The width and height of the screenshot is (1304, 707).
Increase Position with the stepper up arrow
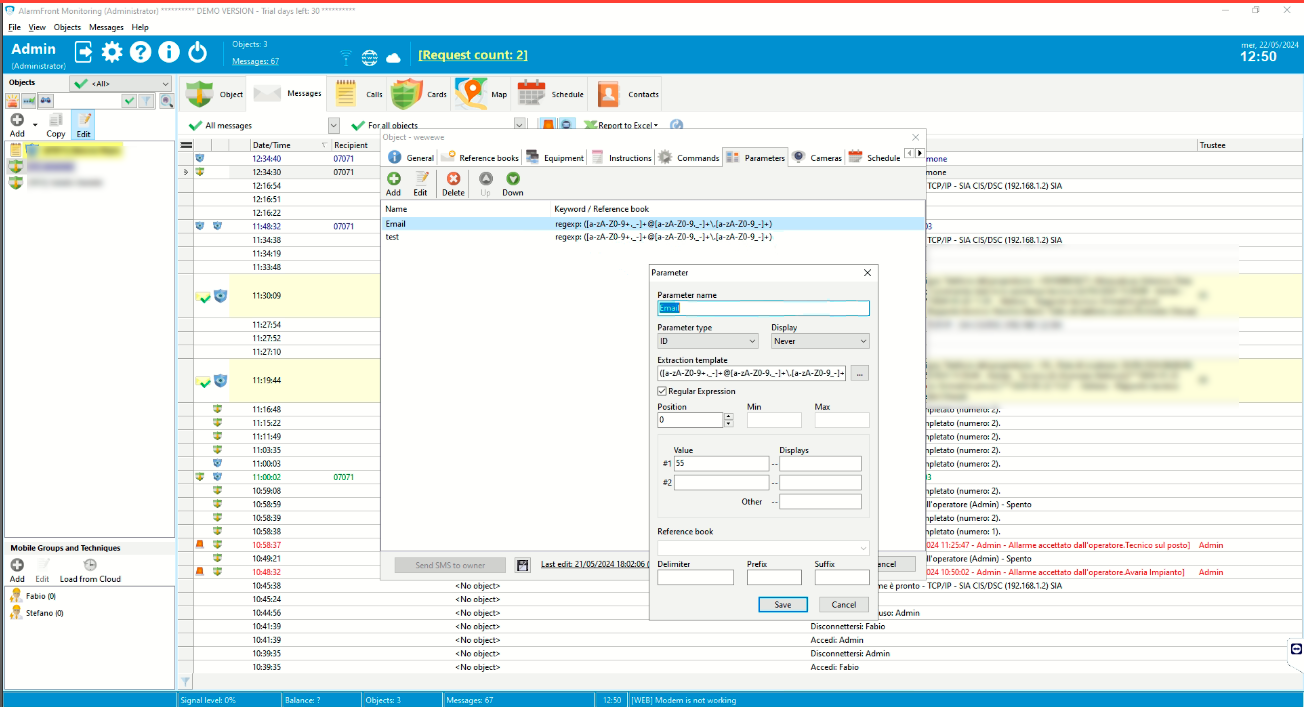tap(728, 416)
